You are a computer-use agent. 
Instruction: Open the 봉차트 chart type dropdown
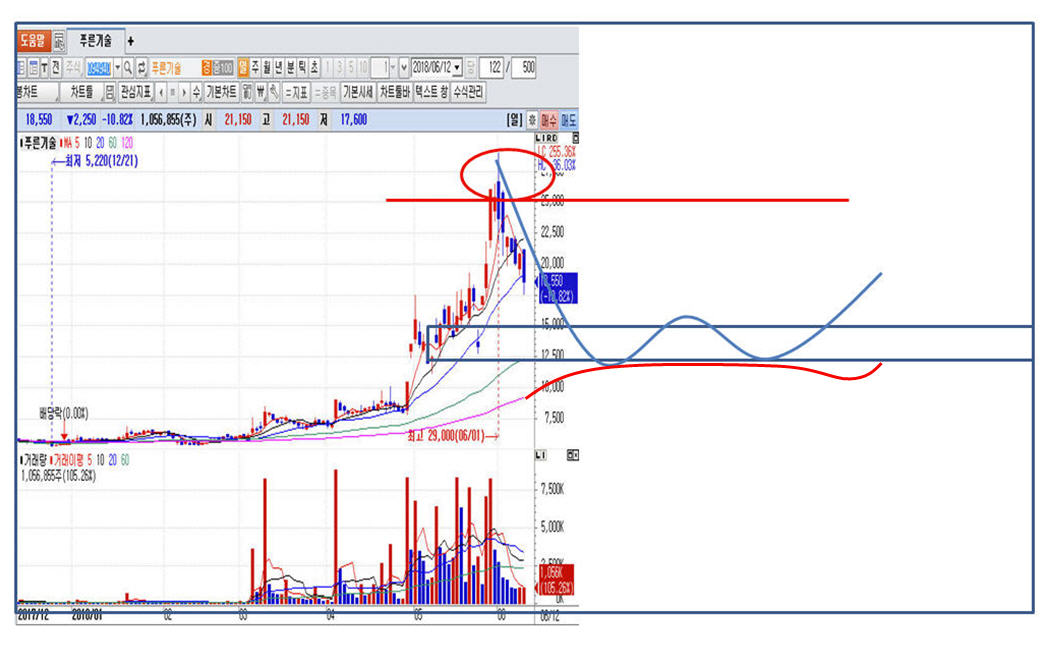[x=39, y=93]
